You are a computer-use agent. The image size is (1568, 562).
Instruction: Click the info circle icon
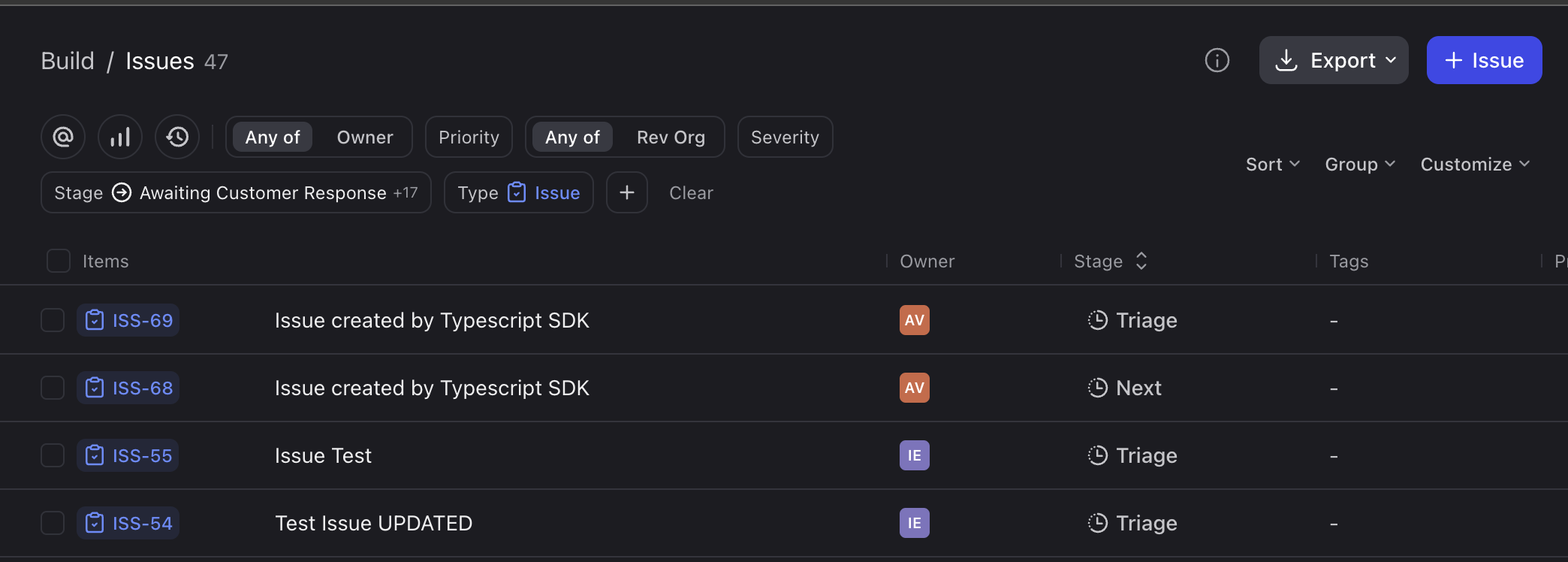click(1217, 60)
